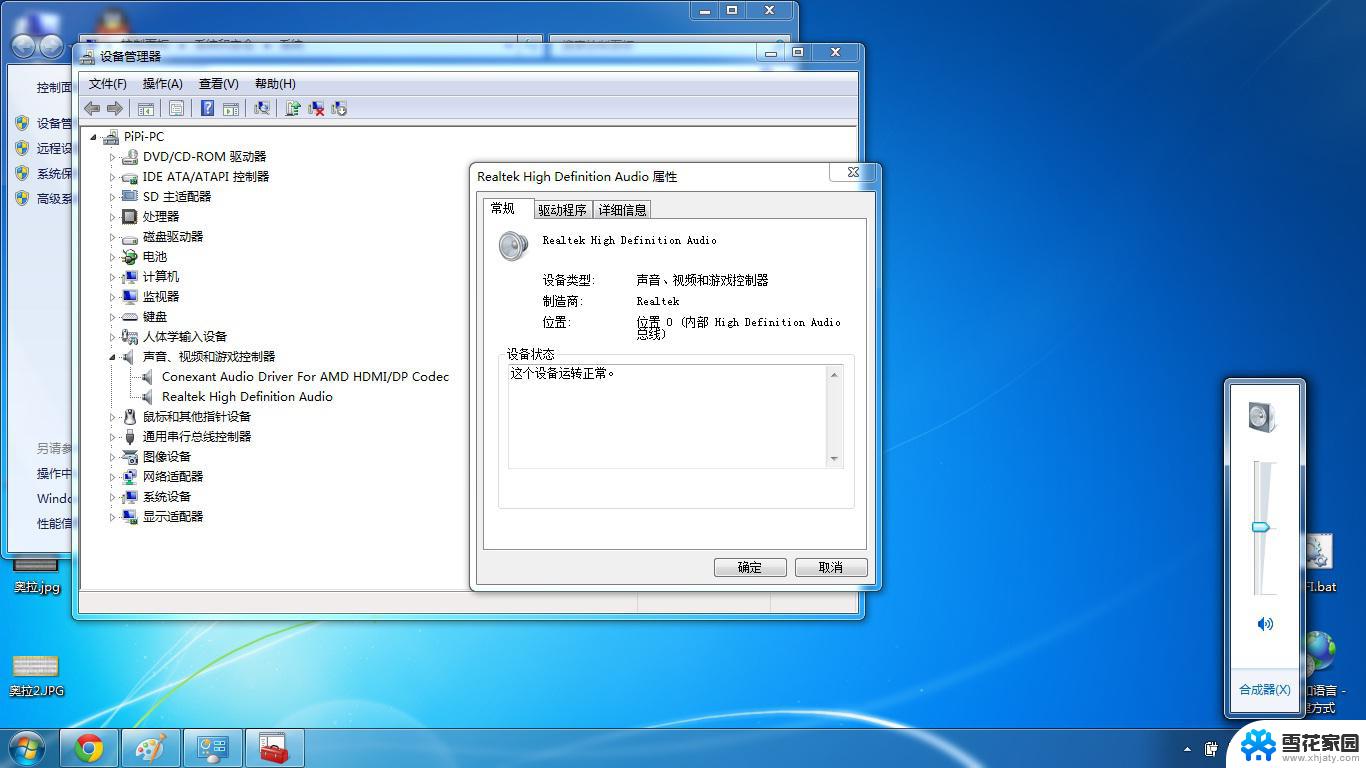Click the Scan for hardware changes icon

(262, 108)
